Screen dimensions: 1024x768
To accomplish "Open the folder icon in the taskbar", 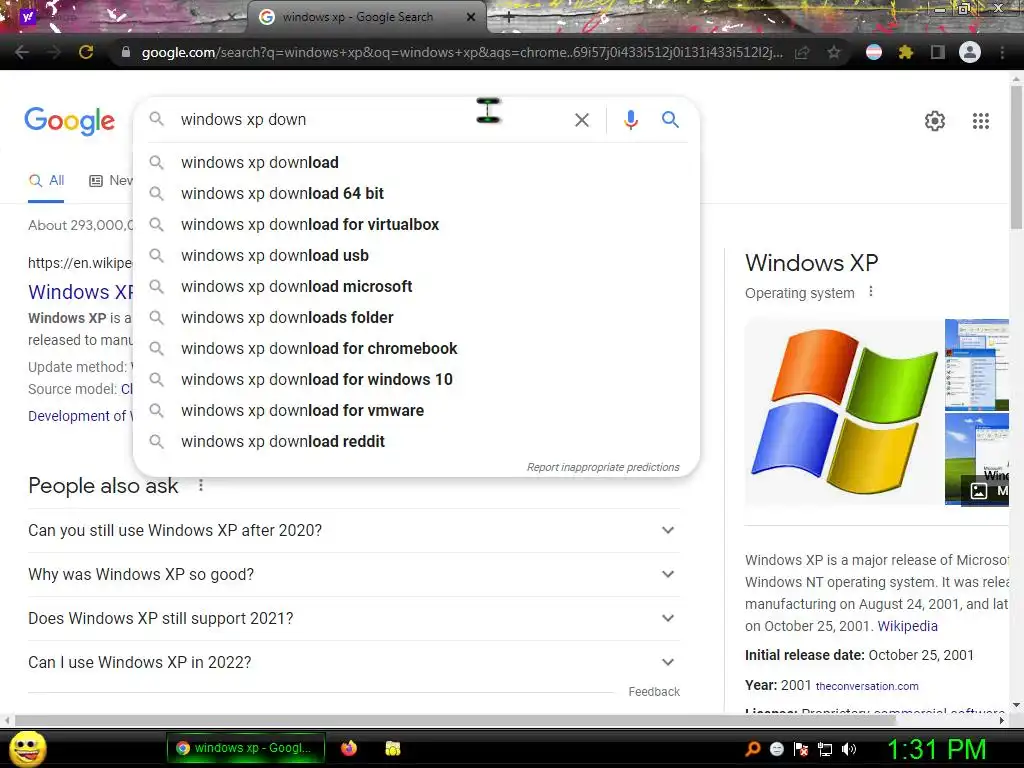I will point(392,748).
